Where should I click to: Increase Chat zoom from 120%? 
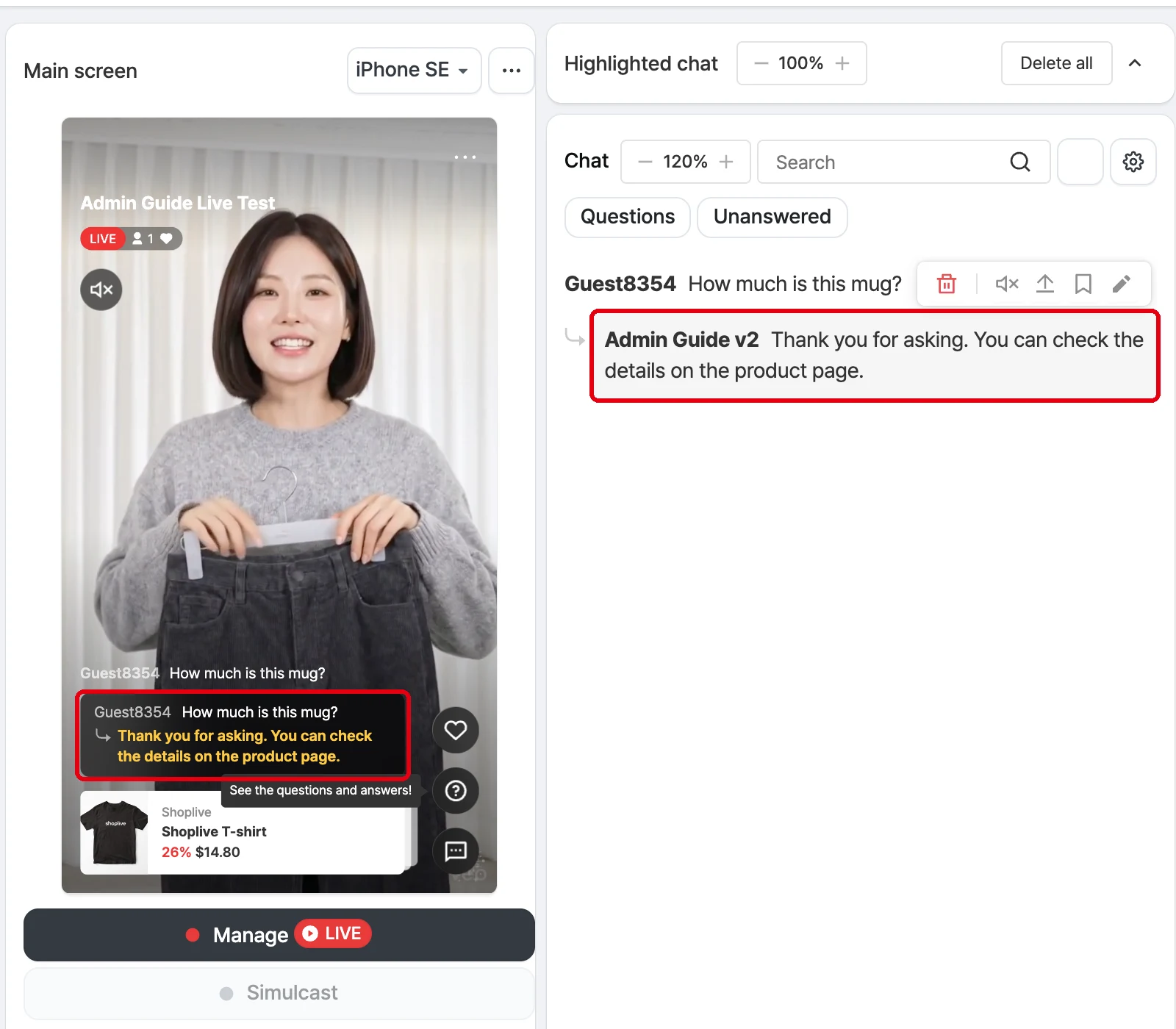click(726, 162)
